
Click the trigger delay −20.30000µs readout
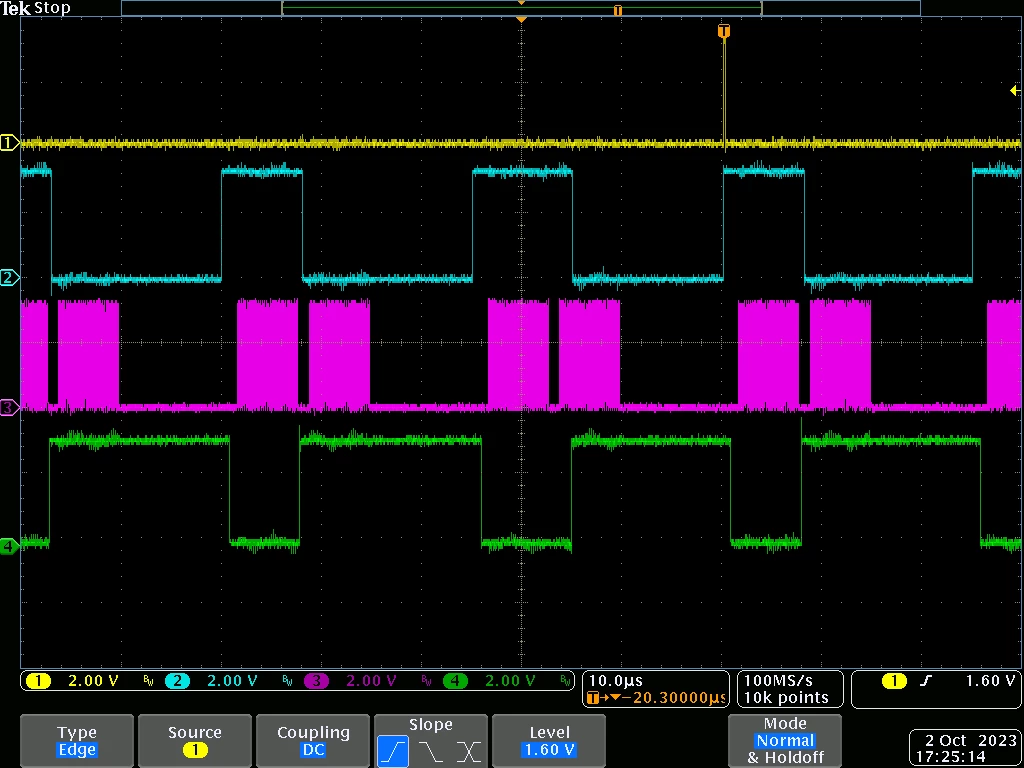pos(656,698)
